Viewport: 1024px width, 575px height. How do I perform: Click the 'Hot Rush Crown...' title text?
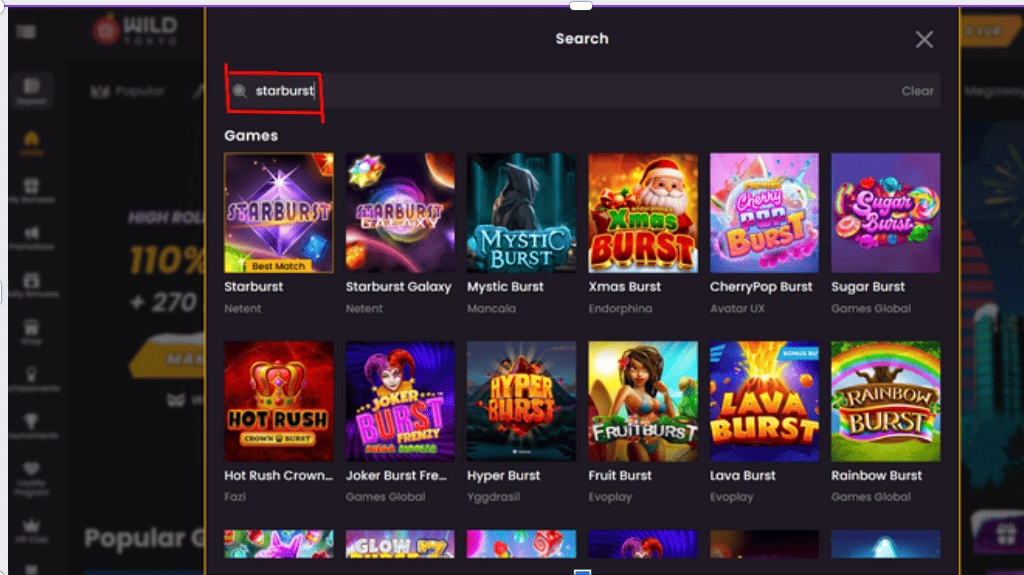[278, 476]
